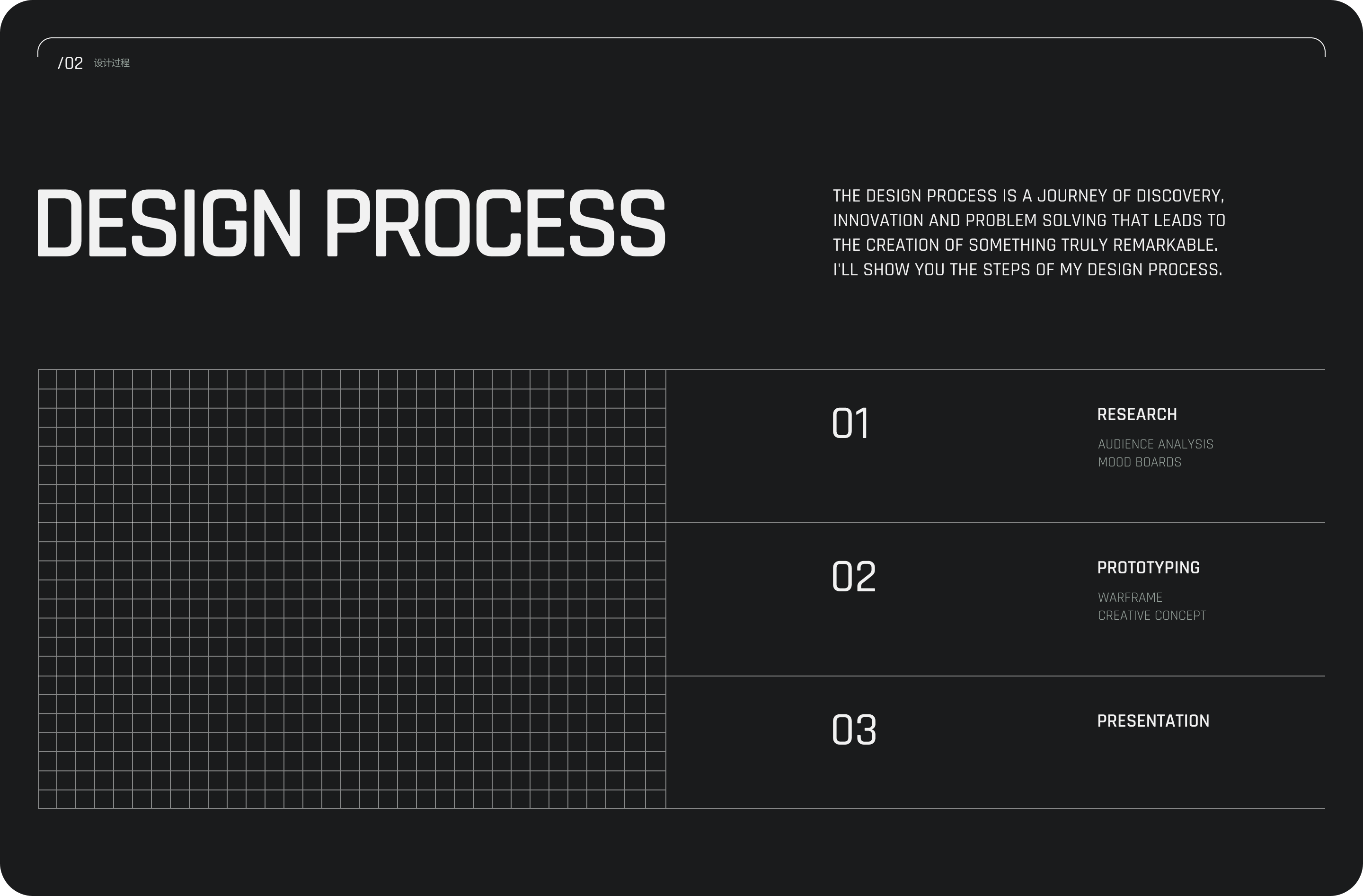This screenshot has width=1363, height=896.
Task: Open the "RESEARCH" step title
Action: 1137,414
